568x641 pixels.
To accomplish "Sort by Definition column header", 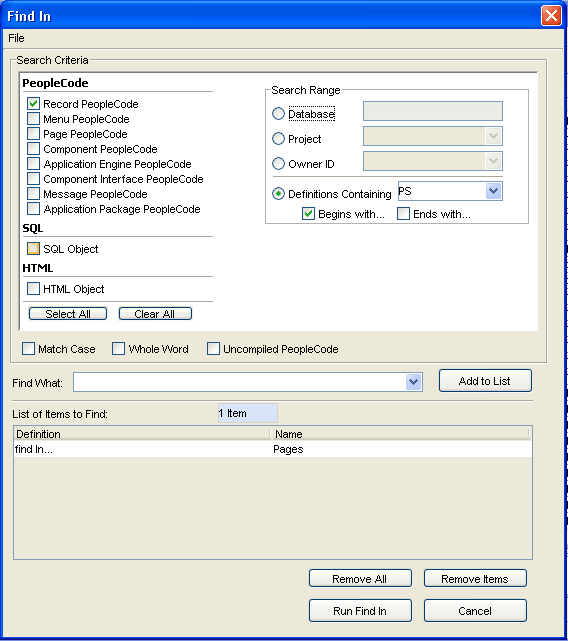I will point(142,434).
